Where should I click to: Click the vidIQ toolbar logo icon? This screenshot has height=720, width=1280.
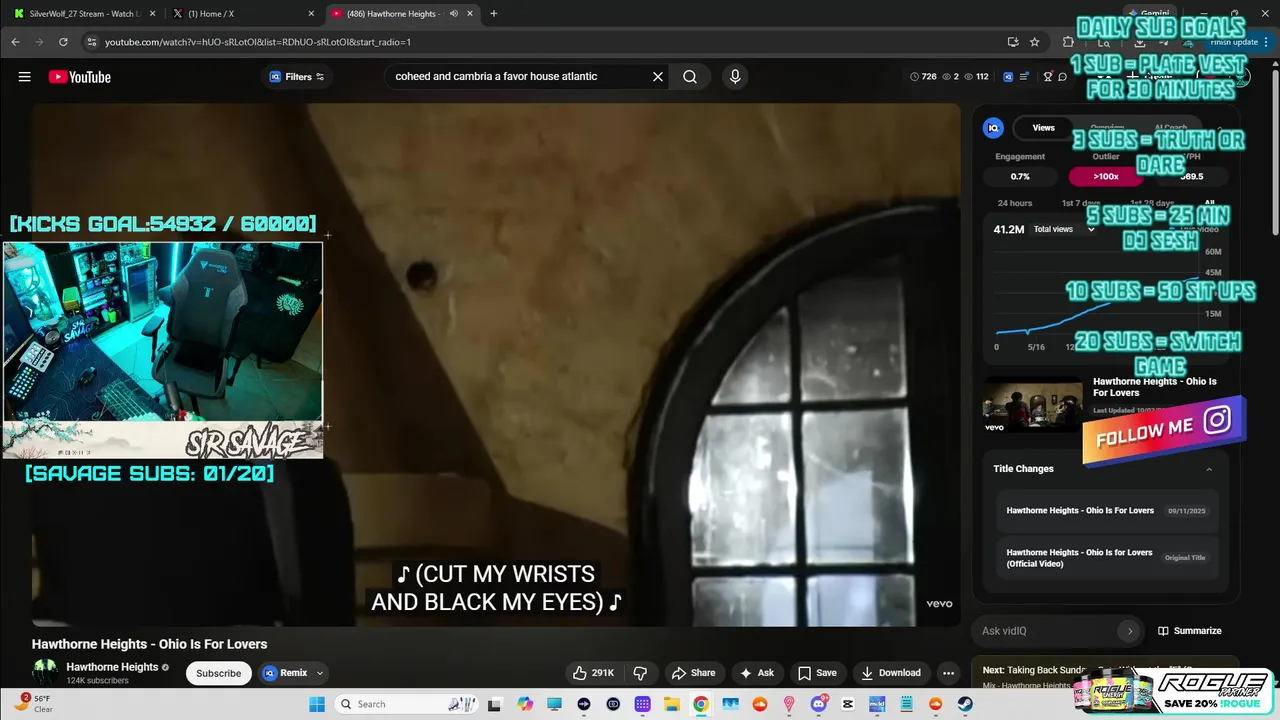click(x=1008, y=77)
